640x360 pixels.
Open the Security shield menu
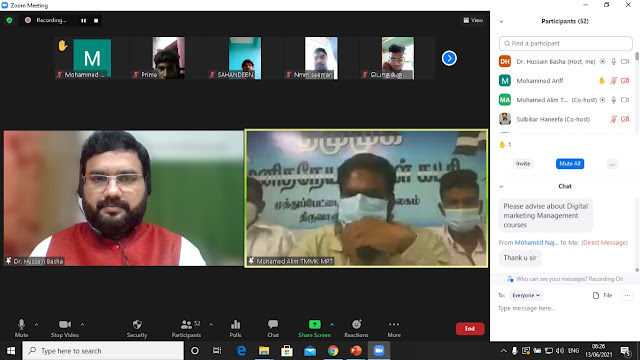(137, 328)
